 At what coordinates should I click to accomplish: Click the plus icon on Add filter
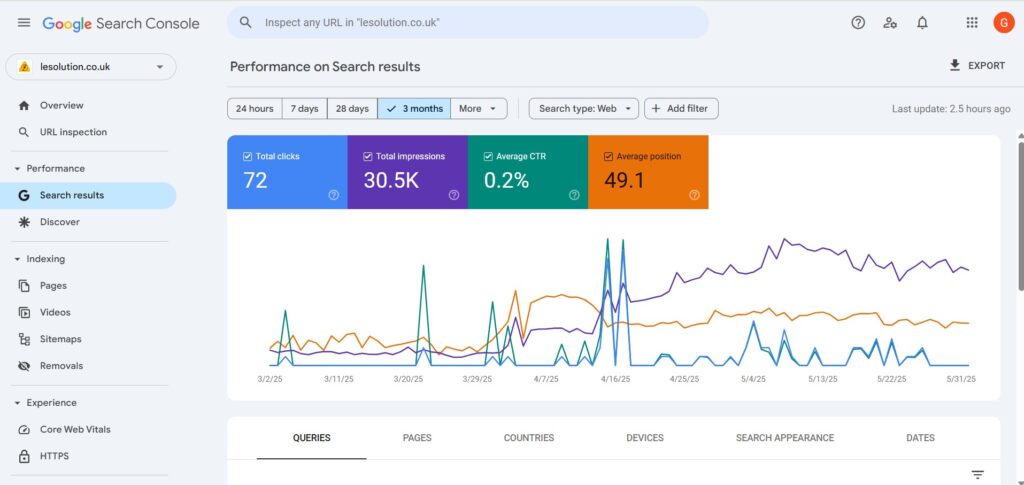click(656, 108)
